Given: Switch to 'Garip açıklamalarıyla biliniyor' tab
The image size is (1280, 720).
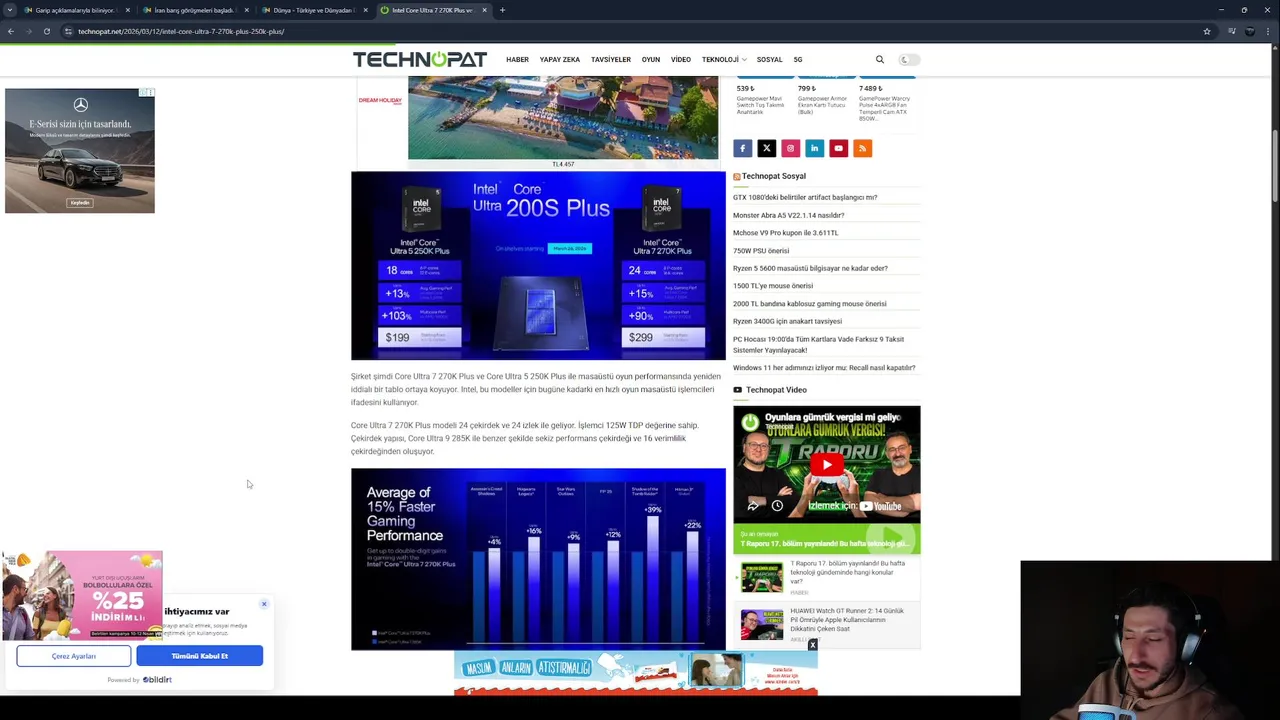Looking at the screenshot, I should pyautogui.click(x=76, y=10).
